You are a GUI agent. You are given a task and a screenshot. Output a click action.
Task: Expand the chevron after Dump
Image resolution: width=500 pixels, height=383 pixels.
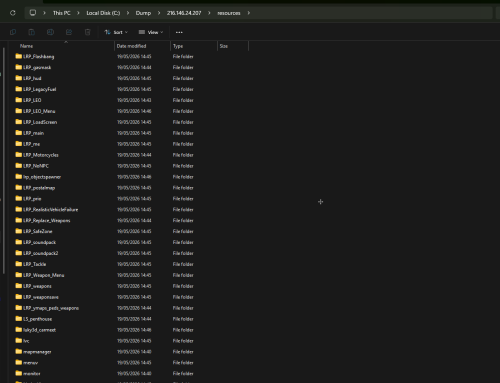point(159,13)
